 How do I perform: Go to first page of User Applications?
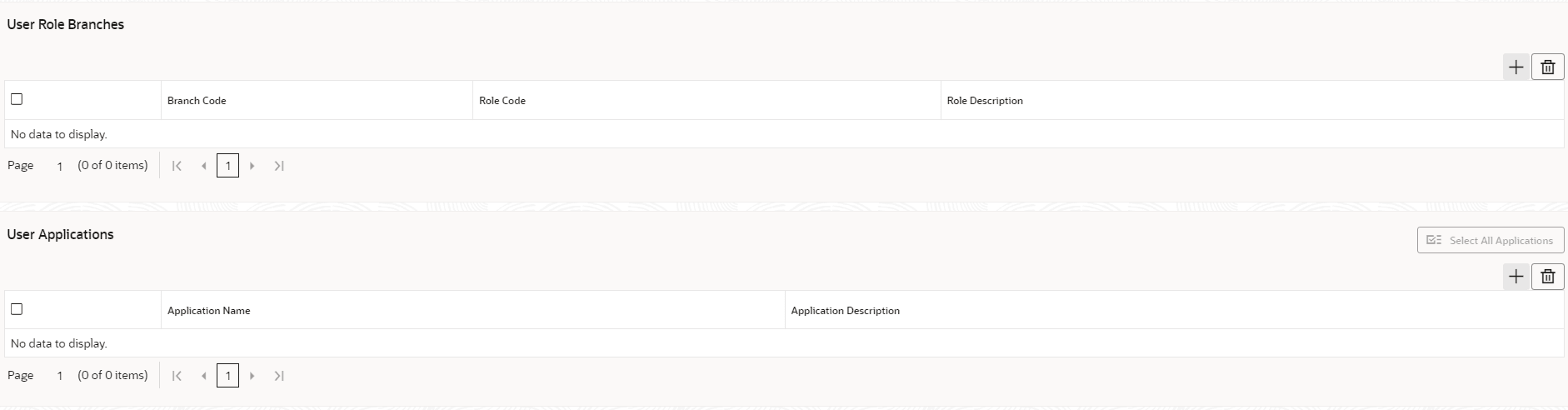click(x=177, y=376)
